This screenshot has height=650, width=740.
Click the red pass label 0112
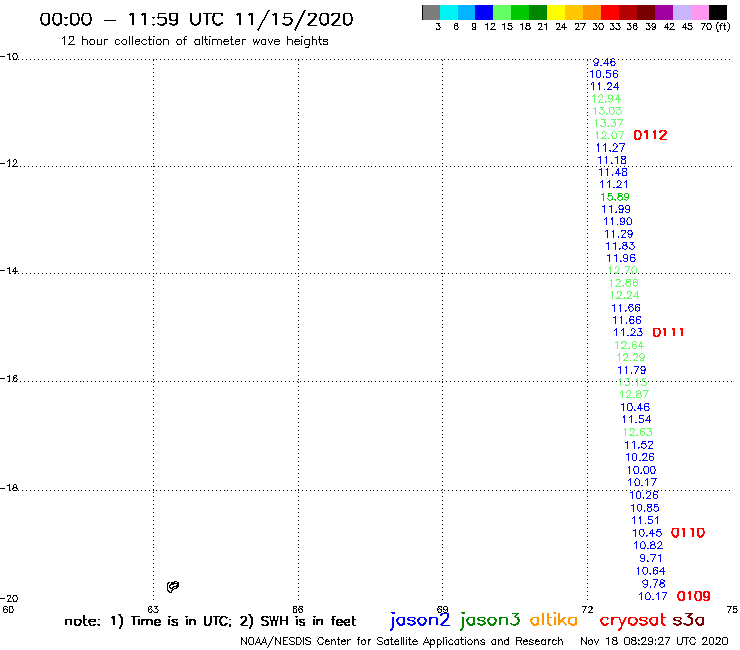(x=650, y=135)
